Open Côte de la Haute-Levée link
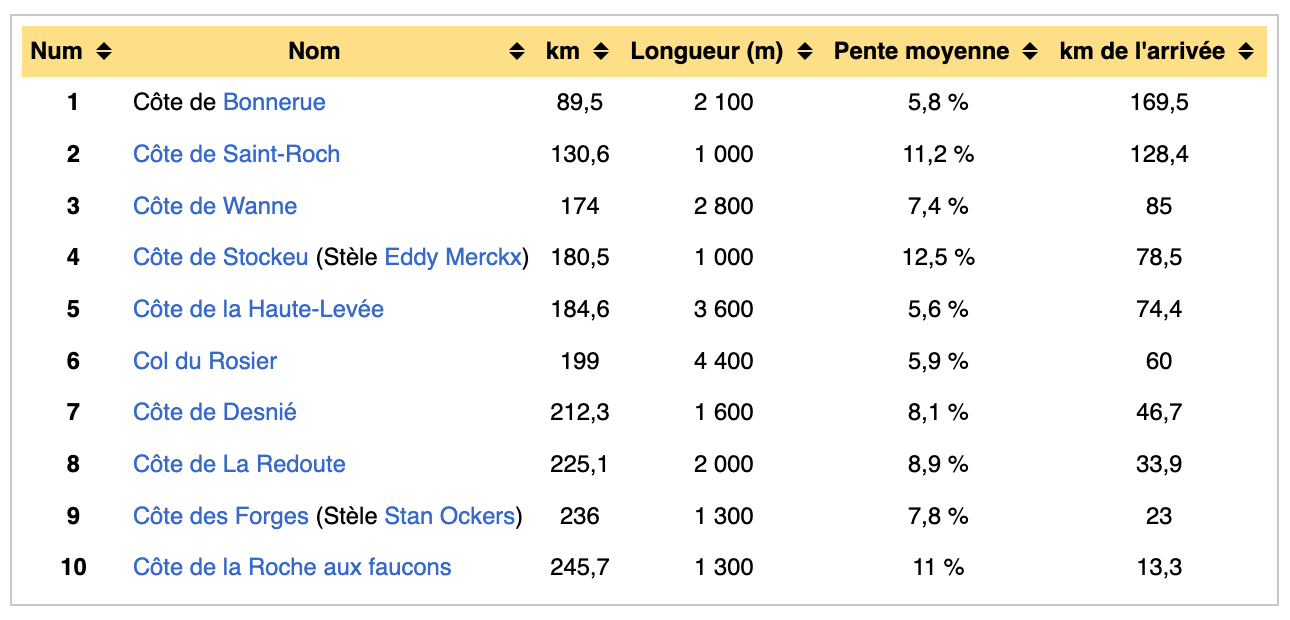Viewport: 1290px width, 620px height. (x=258, y=309)
